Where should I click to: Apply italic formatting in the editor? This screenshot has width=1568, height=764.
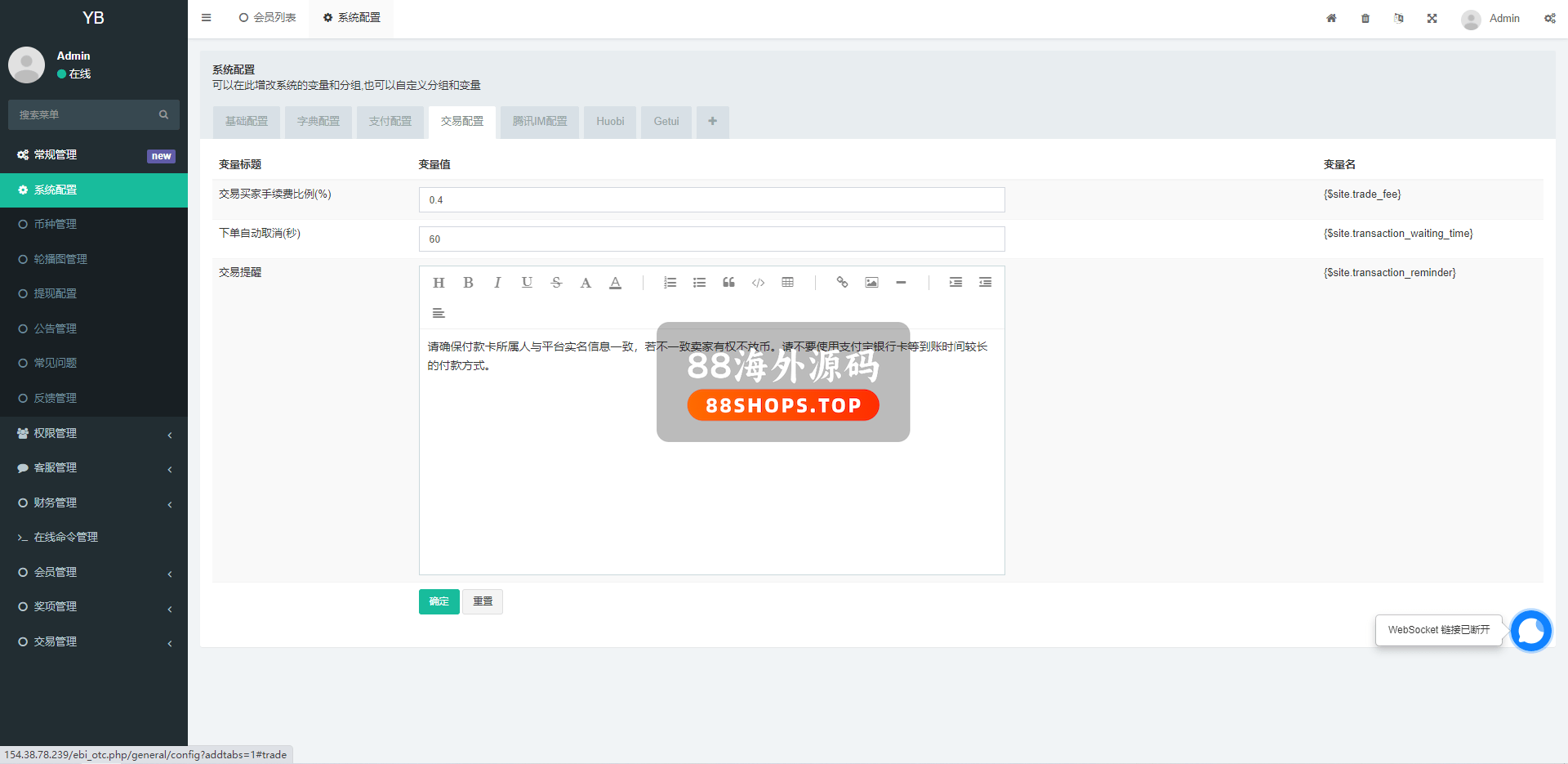pyautogui.click(x=497, y=283)
